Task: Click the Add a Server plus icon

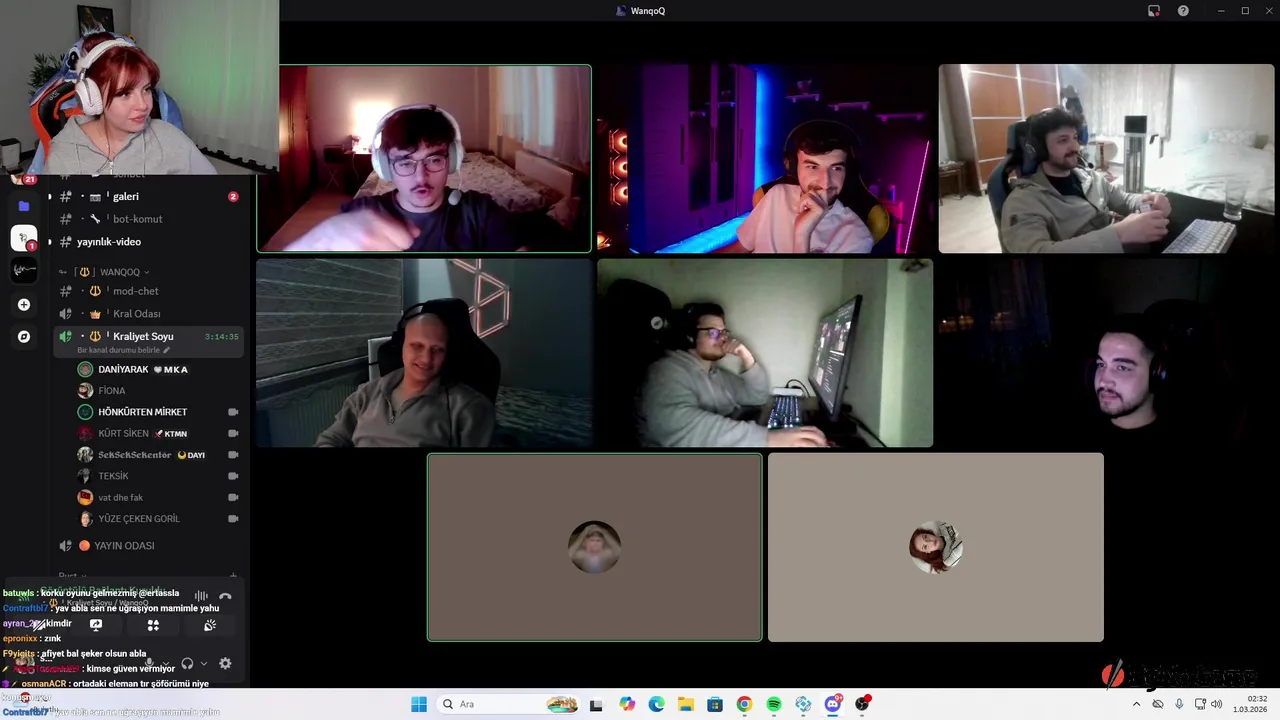Action: [x=24, y=304]
